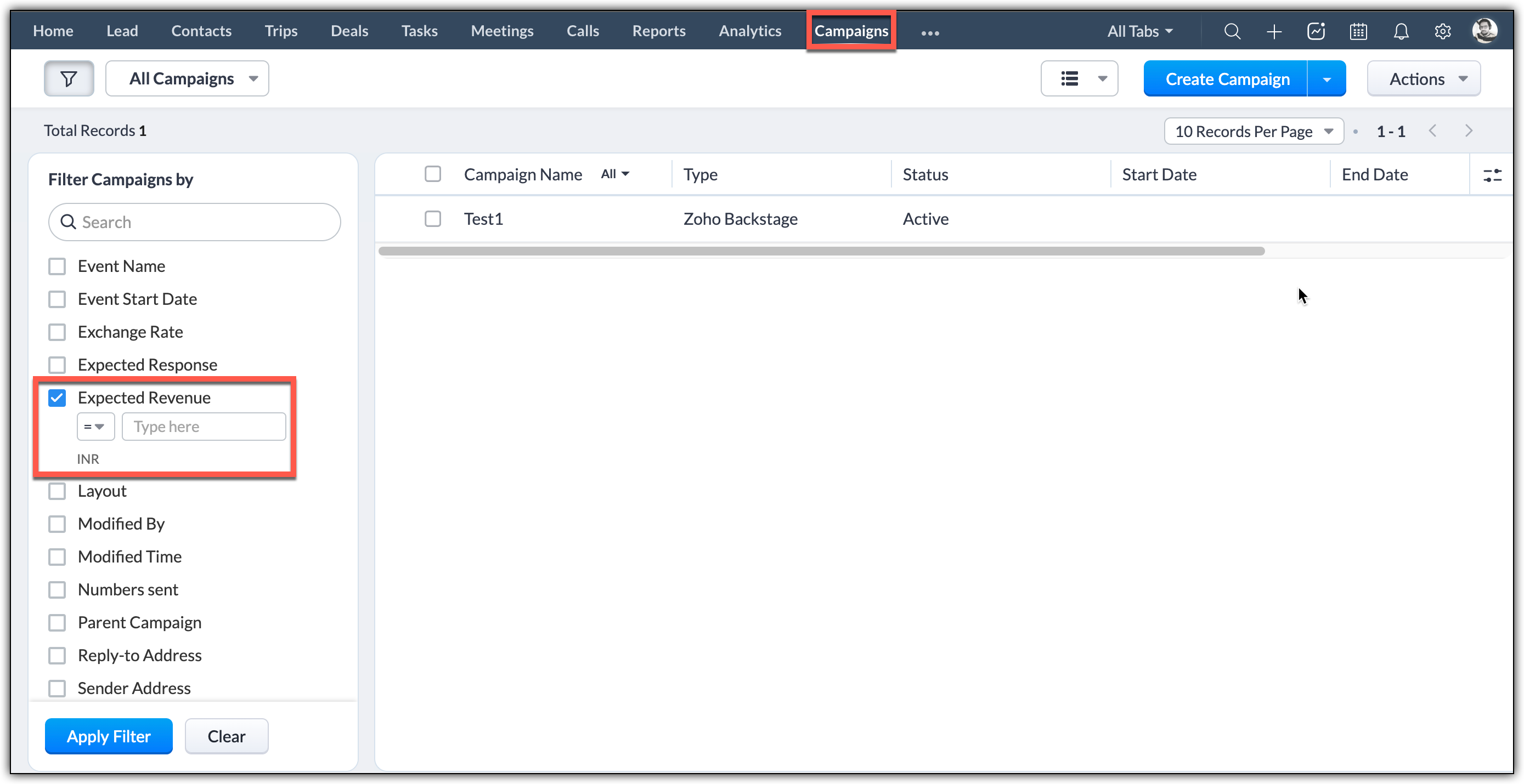Click the Clear button
The image size is (1524, 784).
226,736
